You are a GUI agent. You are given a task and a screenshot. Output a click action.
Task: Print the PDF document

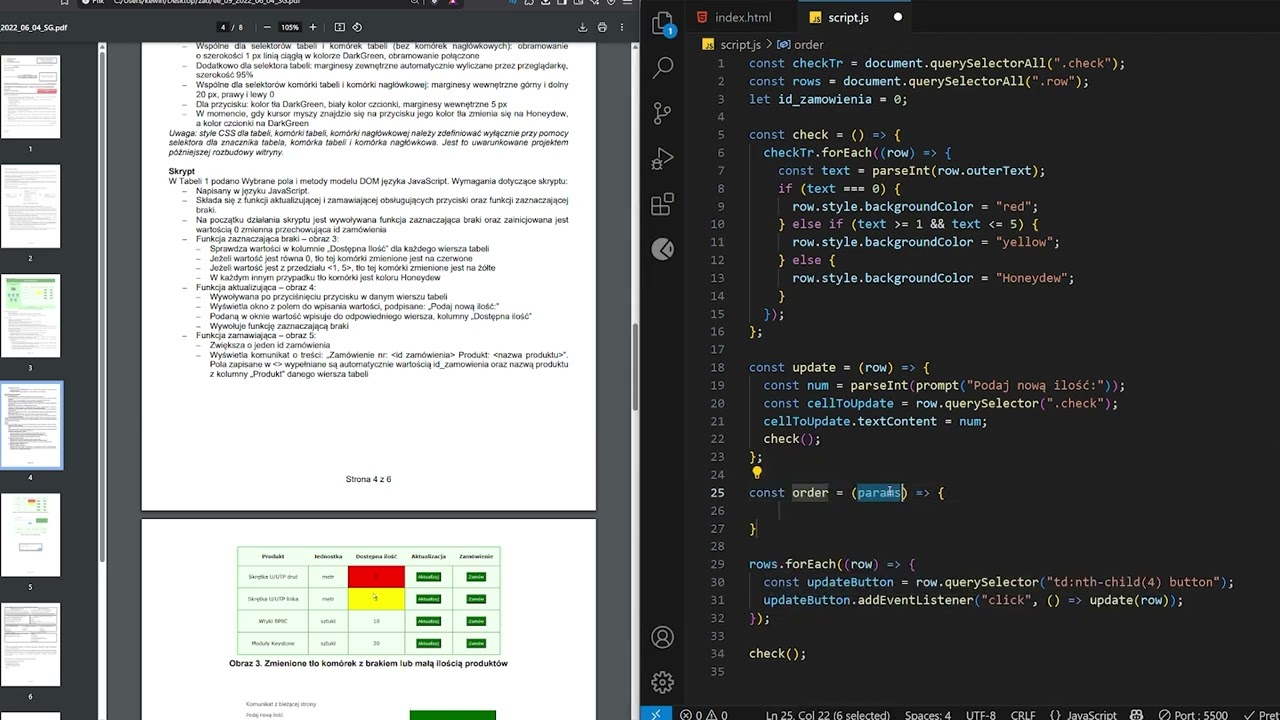click(602, 27)
